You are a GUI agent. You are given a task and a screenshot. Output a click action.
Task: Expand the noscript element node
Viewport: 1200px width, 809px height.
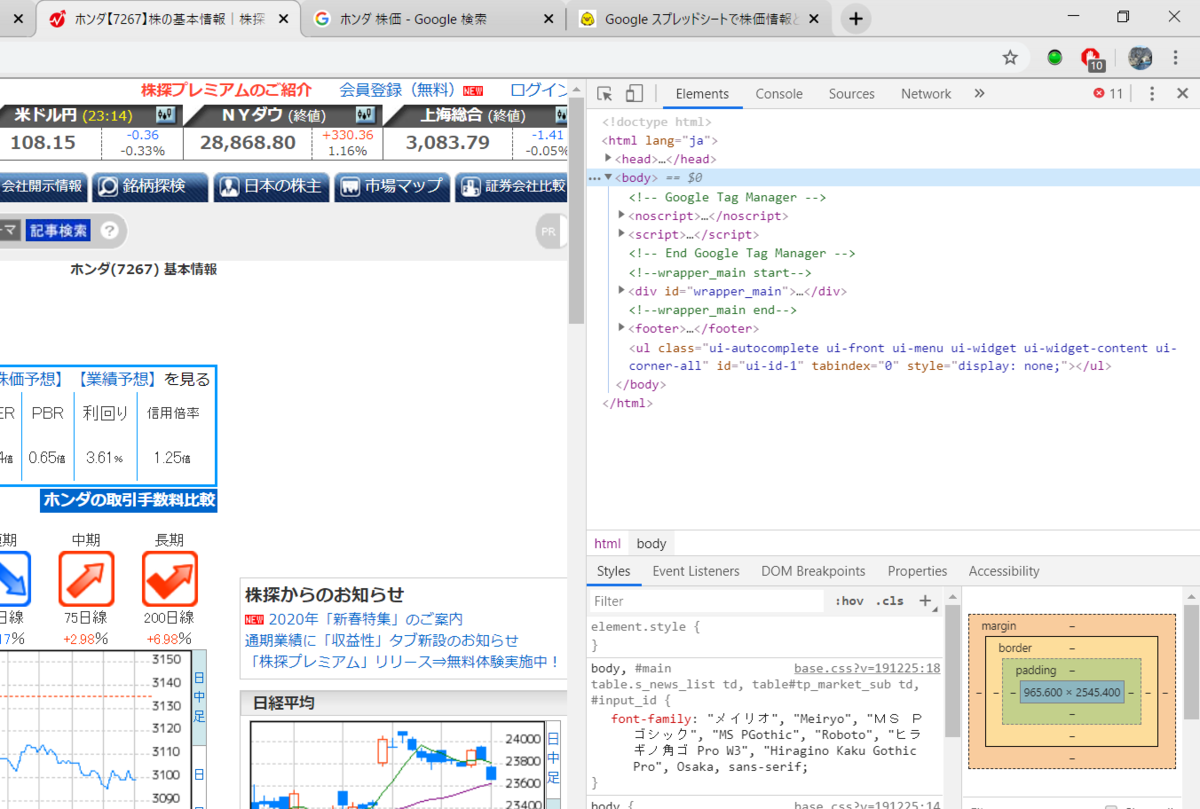[x=622, y=215]
